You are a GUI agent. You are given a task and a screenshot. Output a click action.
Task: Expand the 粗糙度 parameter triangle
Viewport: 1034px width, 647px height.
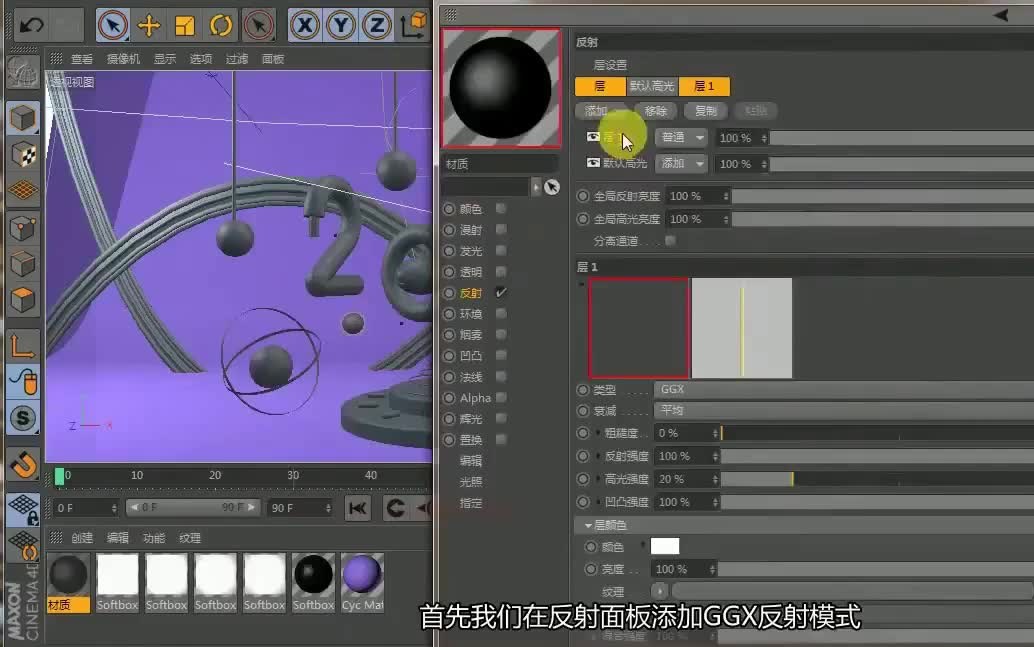598,433
